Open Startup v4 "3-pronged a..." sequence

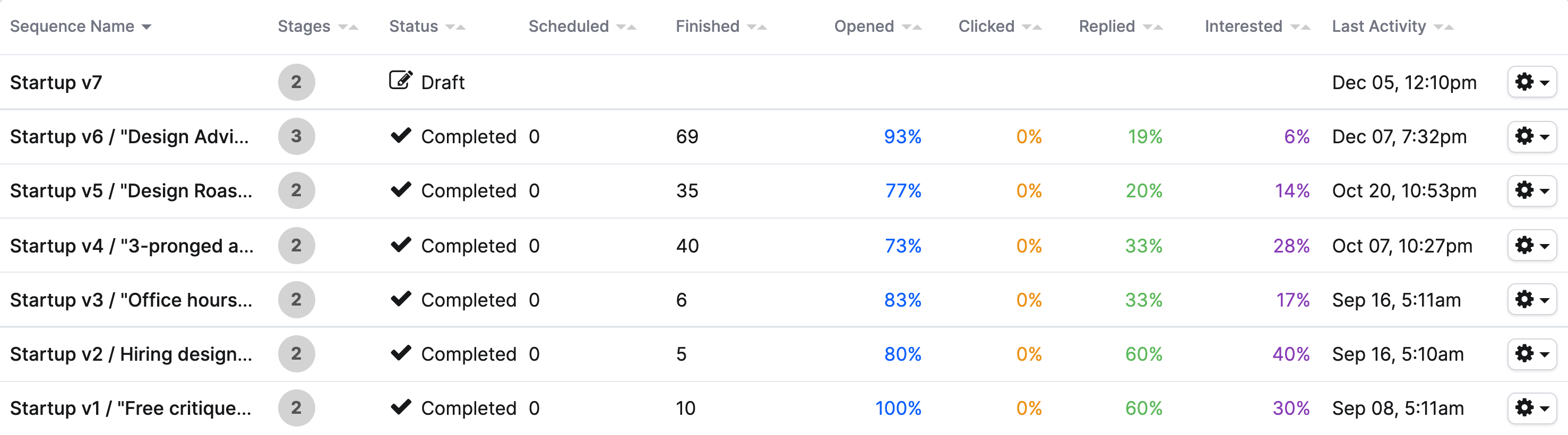click(x=132, y=246)
